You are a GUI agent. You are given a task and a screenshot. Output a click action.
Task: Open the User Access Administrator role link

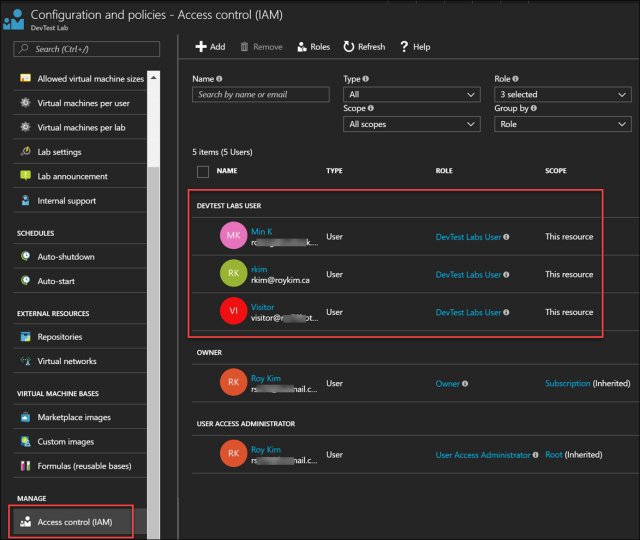(483, 455)
